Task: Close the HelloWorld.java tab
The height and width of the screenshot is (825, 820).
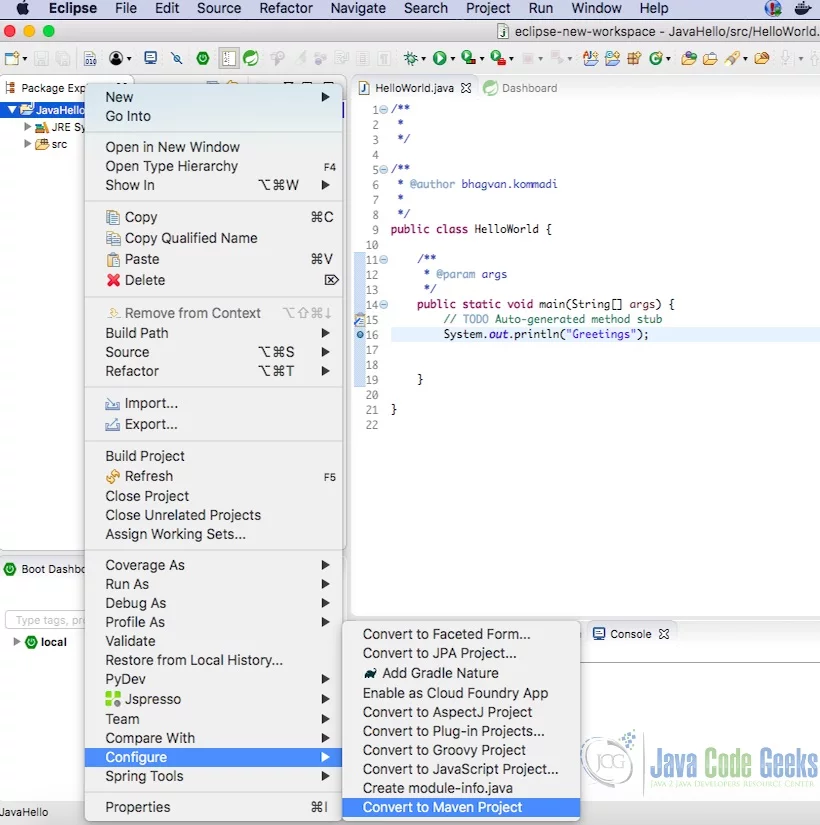Action: pyautogui.click(x=466, y=88)
